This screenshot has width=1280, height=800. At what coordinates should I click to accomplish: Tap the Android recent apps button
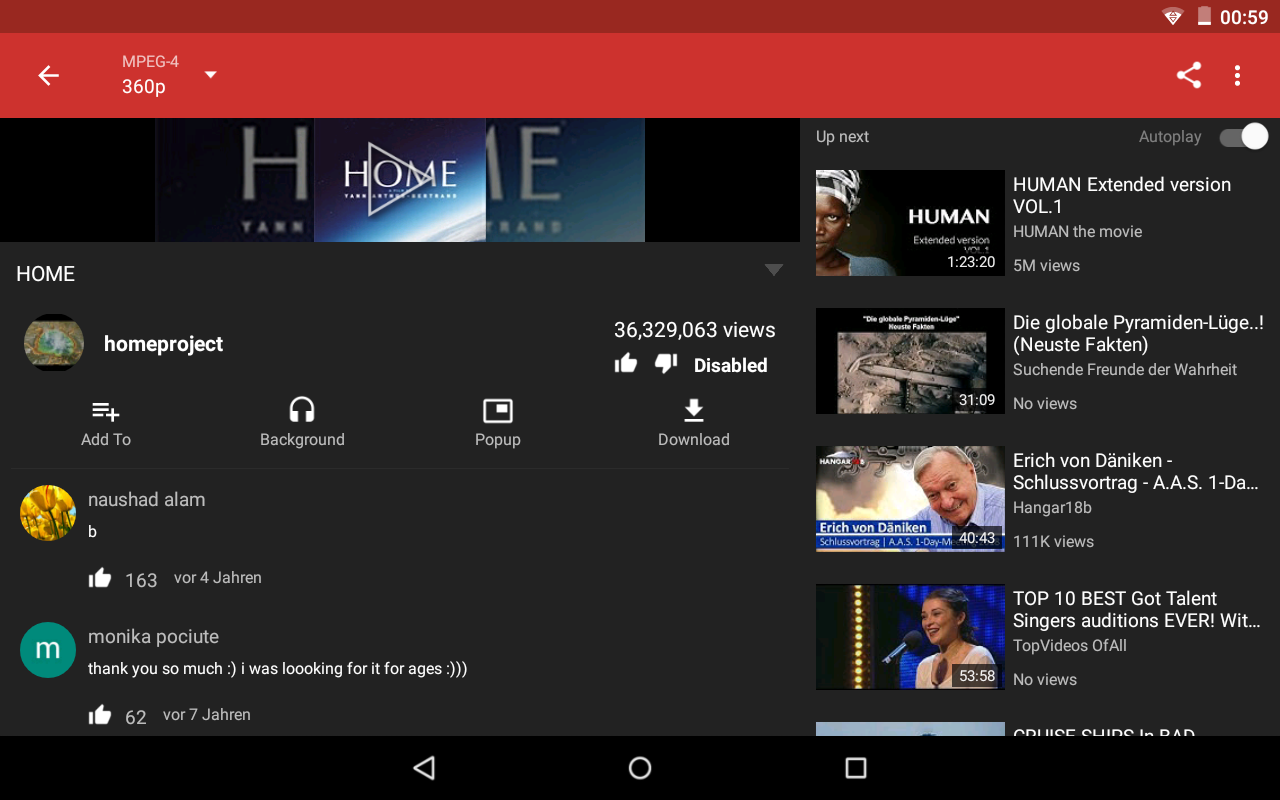tap(856, 768)
